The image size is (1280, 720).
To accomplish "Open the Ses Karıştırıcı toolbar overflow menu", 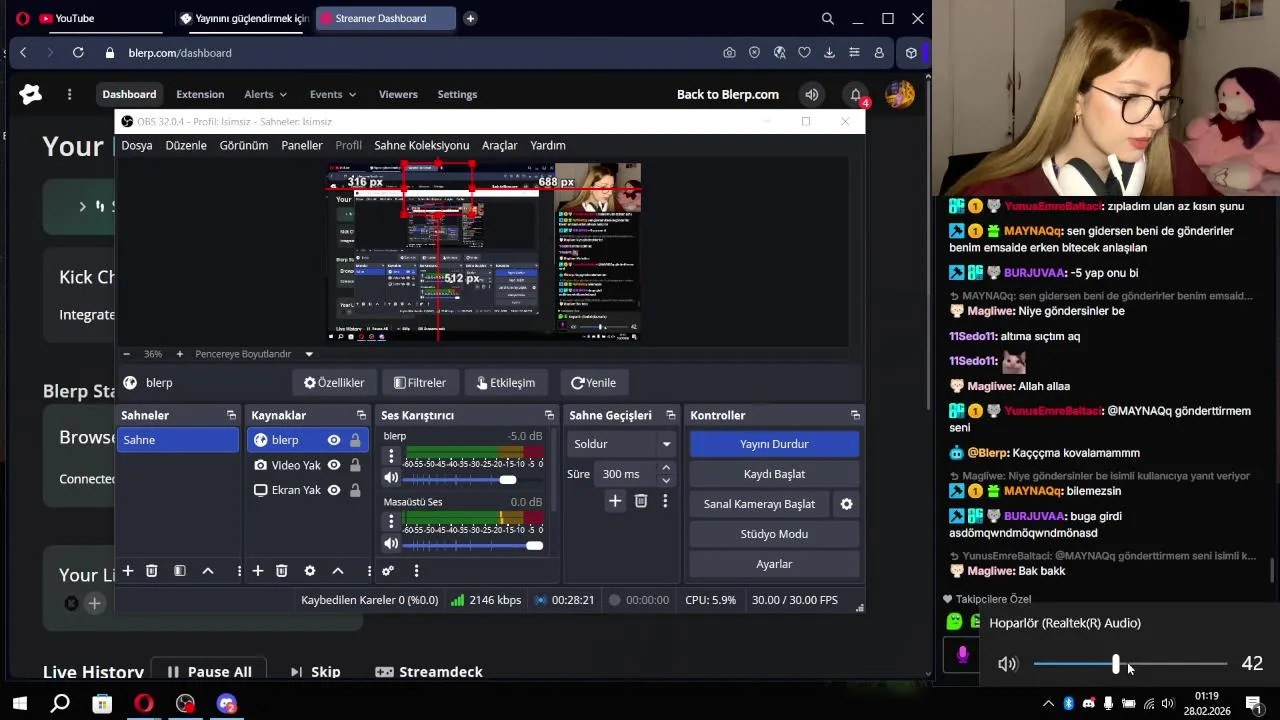I will tap(416, 571).
